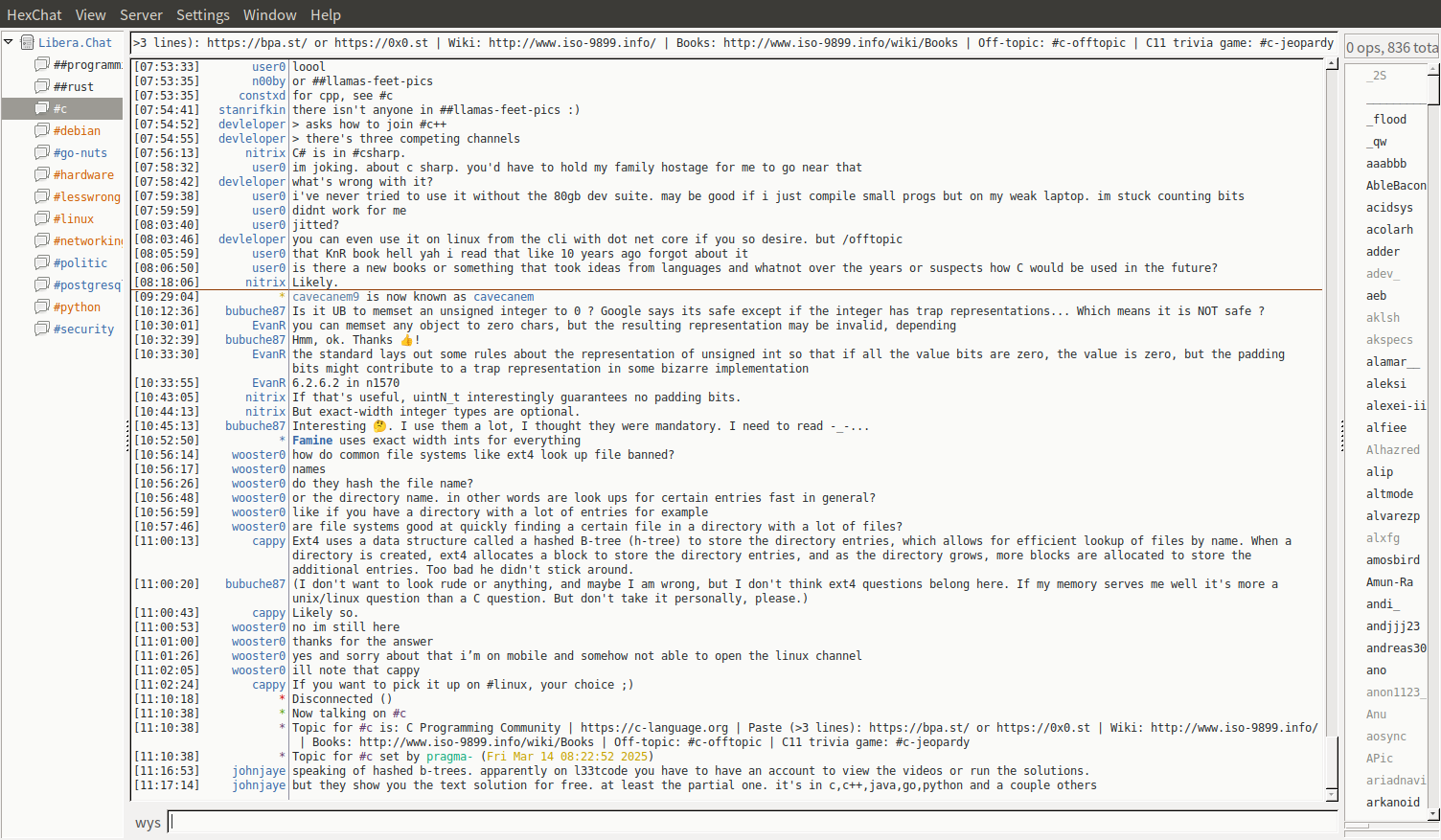Select user _qw in the user list
The image size is (1441, 840).
[1377, 142]
